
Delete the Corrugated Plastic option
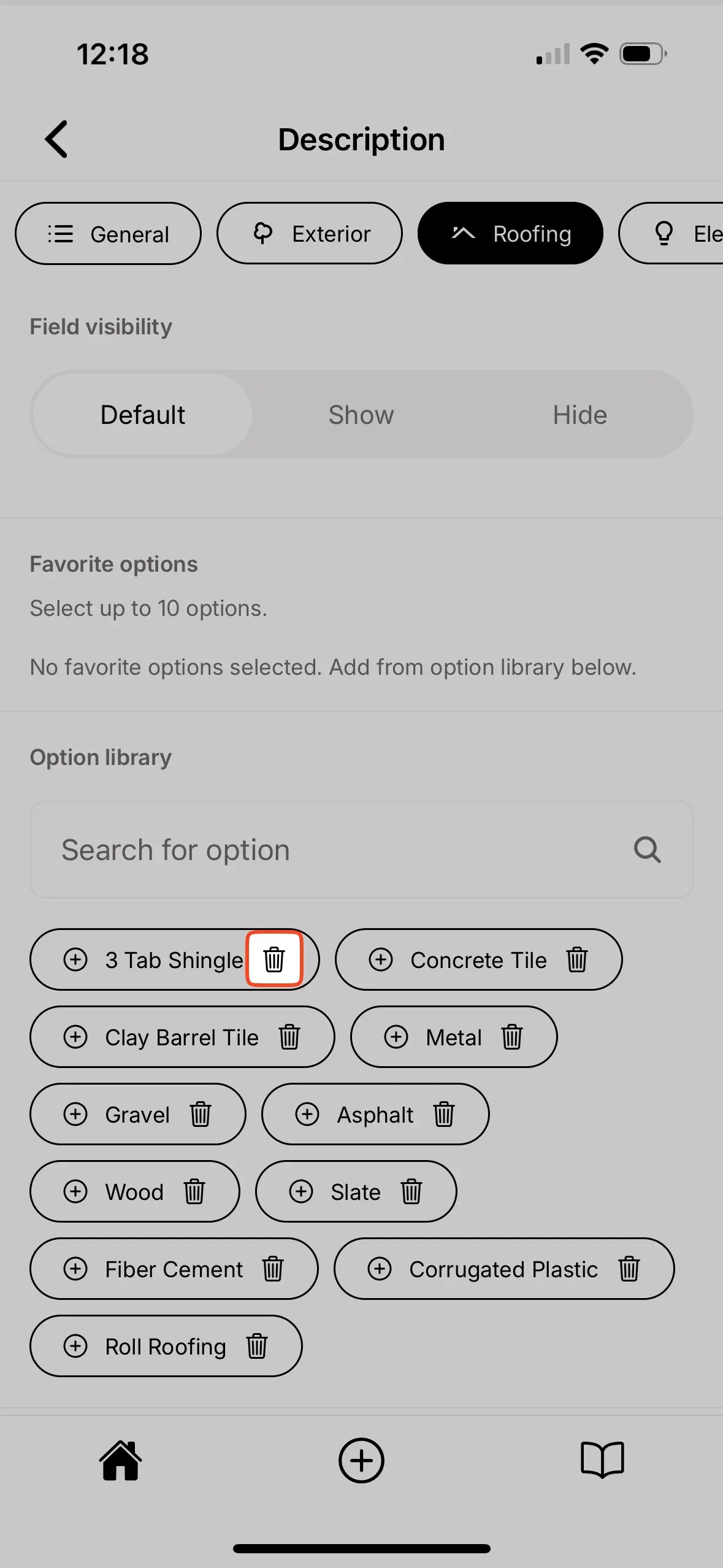click(x=630, y=1269)
